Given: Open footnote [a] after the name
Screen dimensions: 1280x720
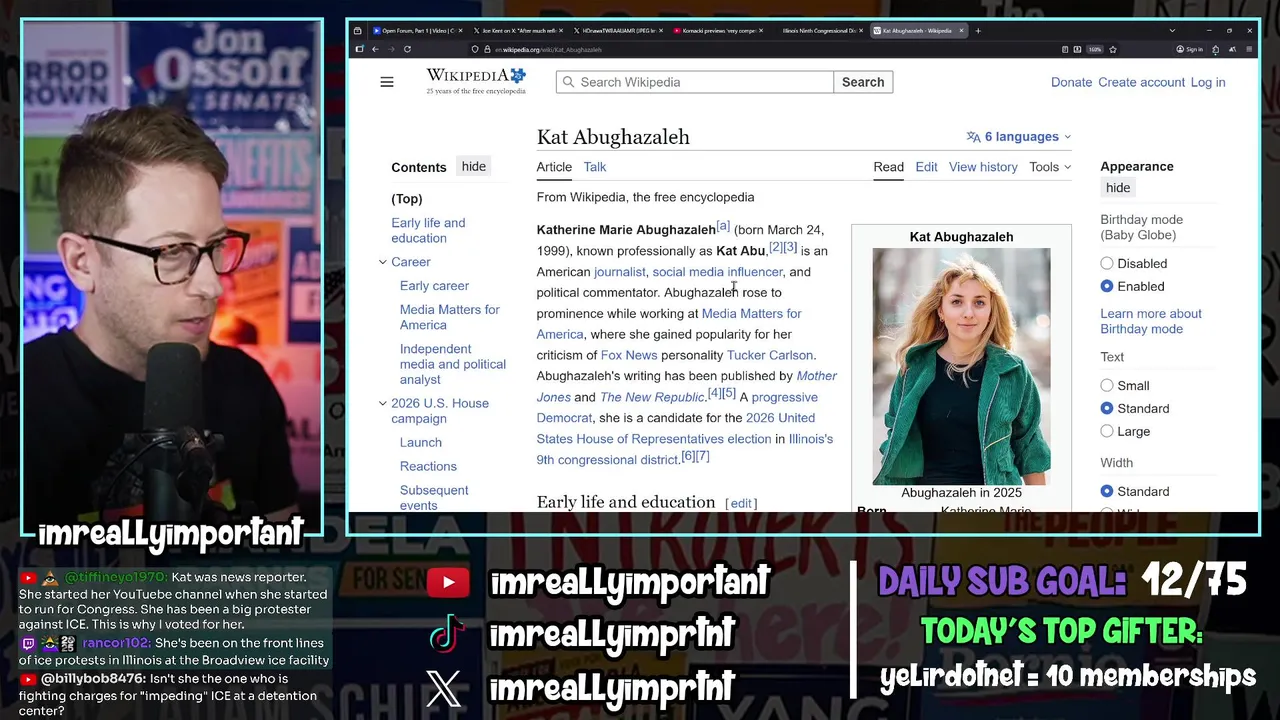Looking at the screenshot, I should point(723,226).
